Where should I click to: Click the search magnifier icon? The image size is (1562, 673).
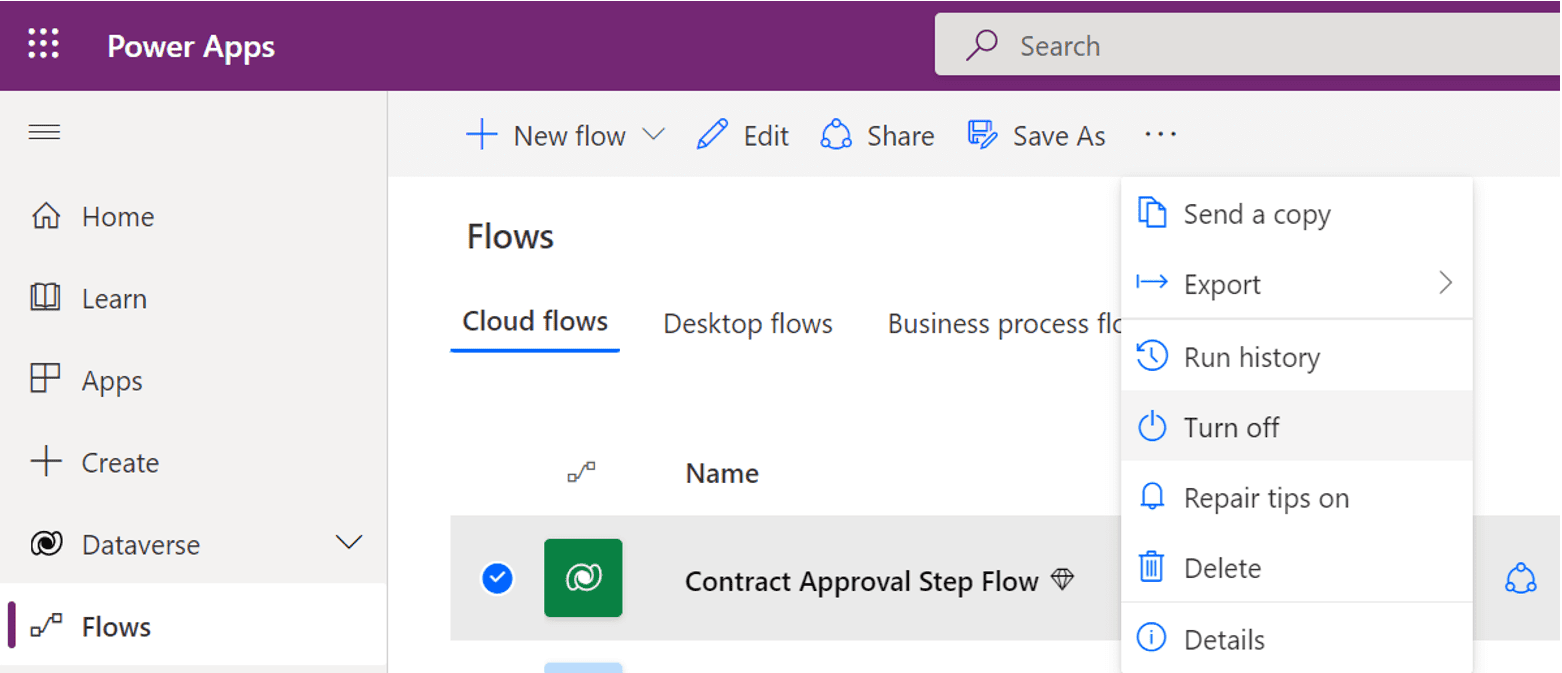click(x=982, y=45)
